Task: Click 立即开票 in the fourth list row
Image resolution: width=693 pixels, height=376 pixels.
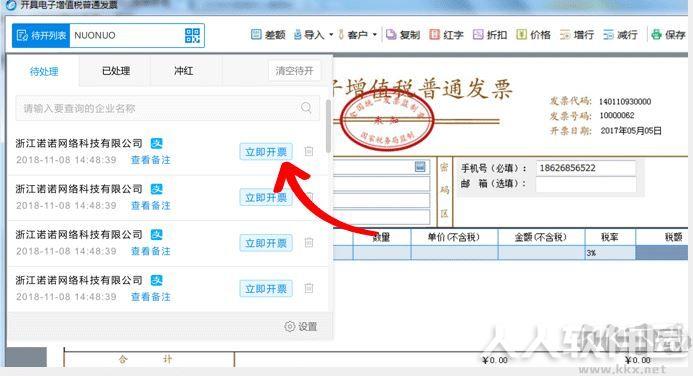Action: 266,289
